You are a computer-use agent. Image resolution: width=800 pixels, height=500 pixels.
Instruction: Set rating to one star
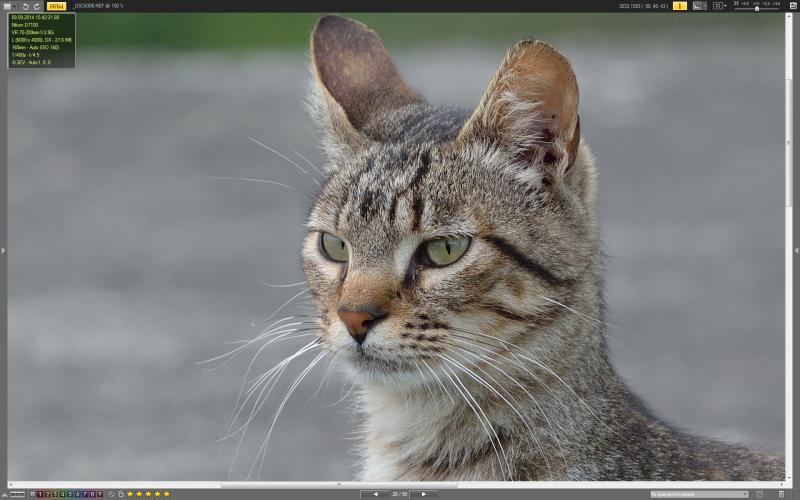(x=130, y=494)
